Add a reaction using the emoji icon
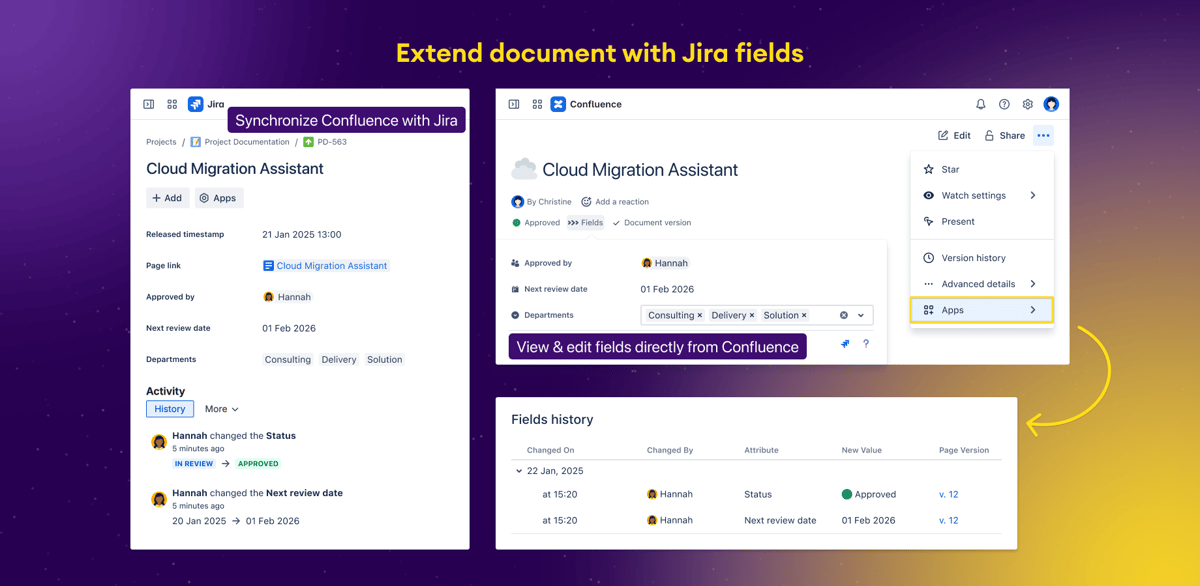The height and width of the screenshot is (586, 1200). (585, 201)
